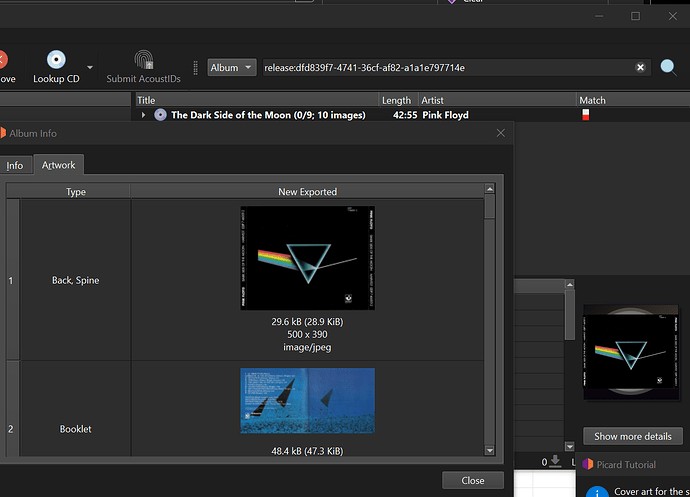
Task: Click the Back, Spine type cell
Action: [x=76, y=280]
